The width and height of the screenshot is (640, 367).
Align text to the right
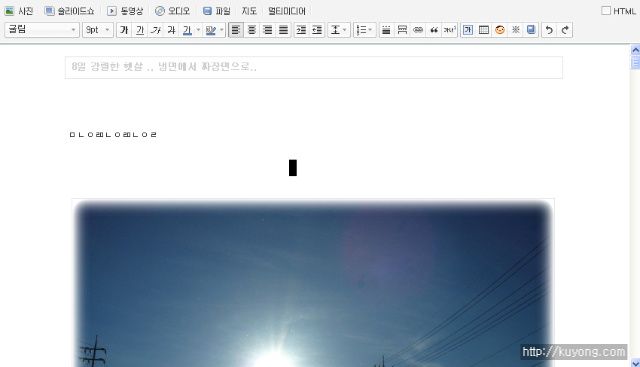pos(267,30)
